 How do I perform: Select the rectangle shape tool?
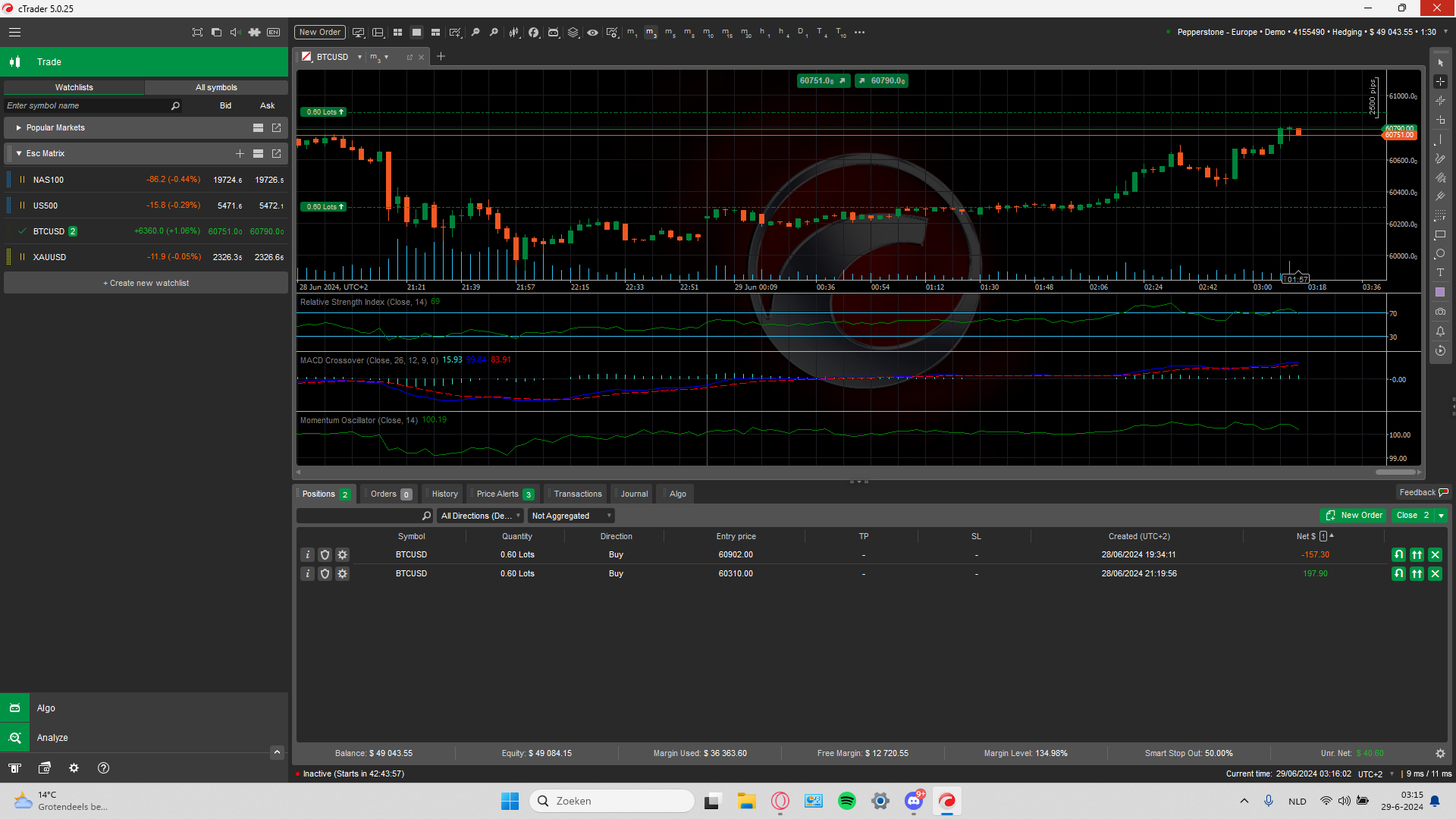click(1440, 235)
